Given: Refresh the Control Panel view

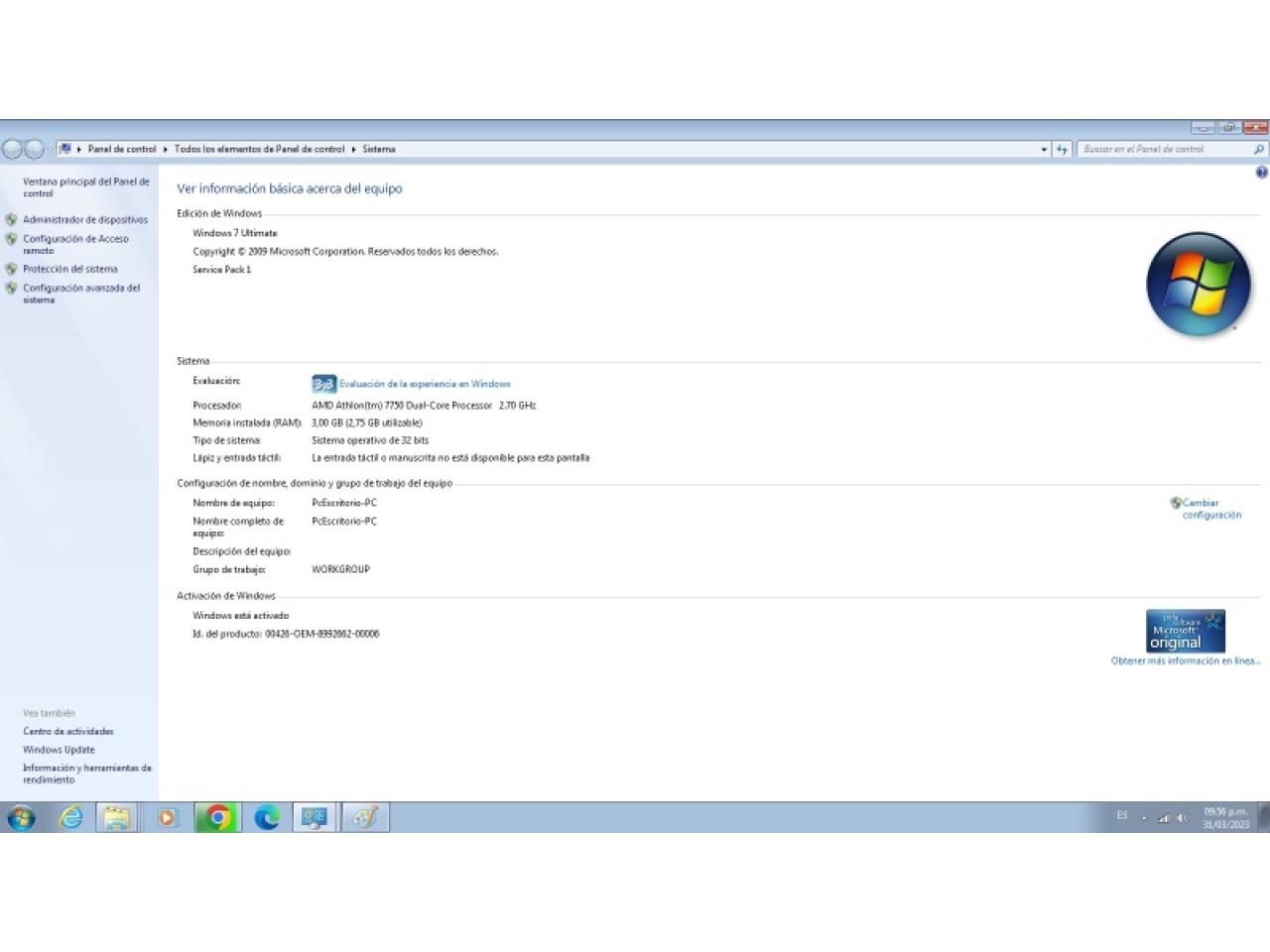Looking at the screenshot, I should coord(1062,149).
